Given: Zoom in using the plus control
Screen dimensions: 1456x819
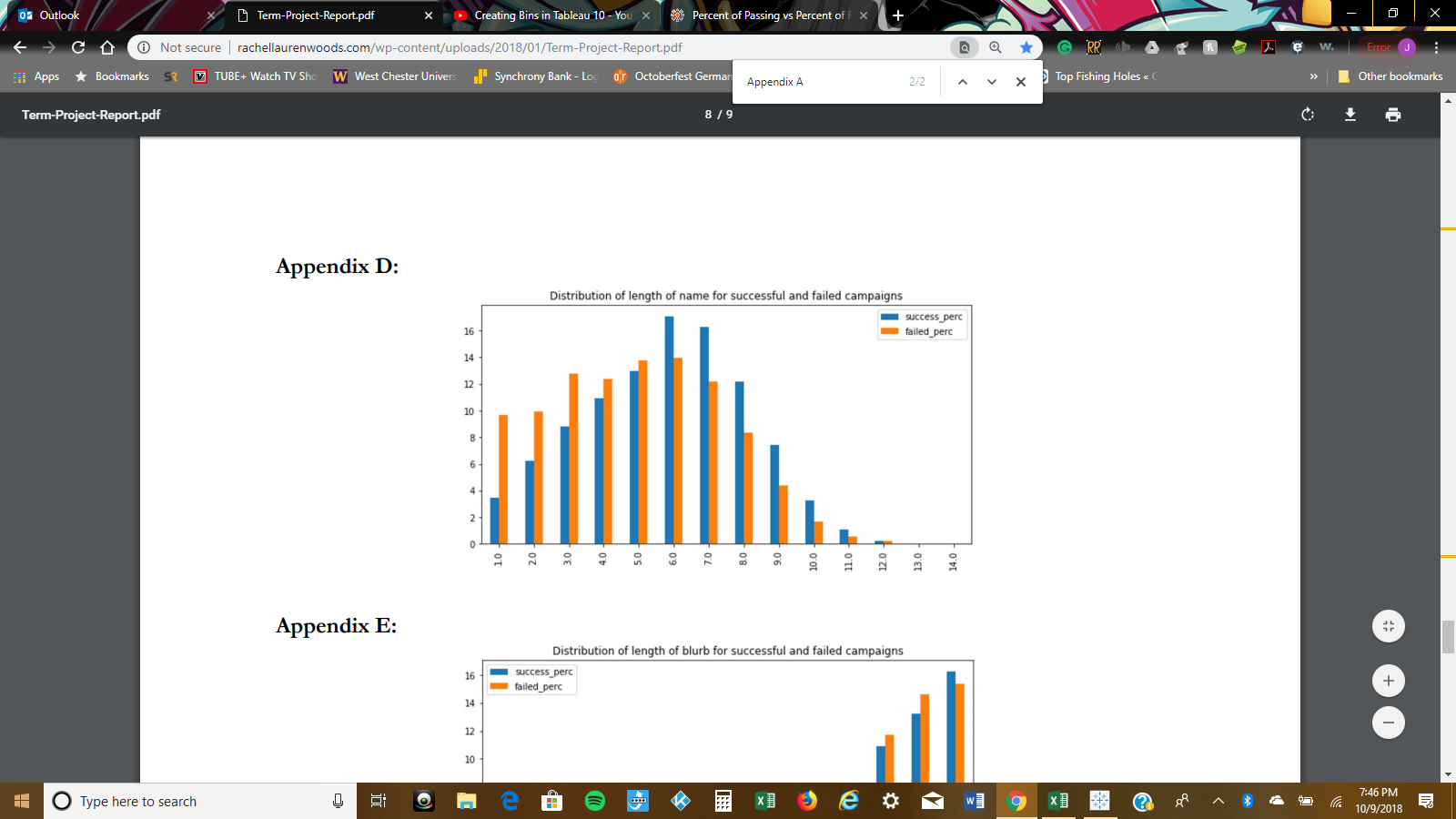Looking at the screenshot, I should [1387, 680].
